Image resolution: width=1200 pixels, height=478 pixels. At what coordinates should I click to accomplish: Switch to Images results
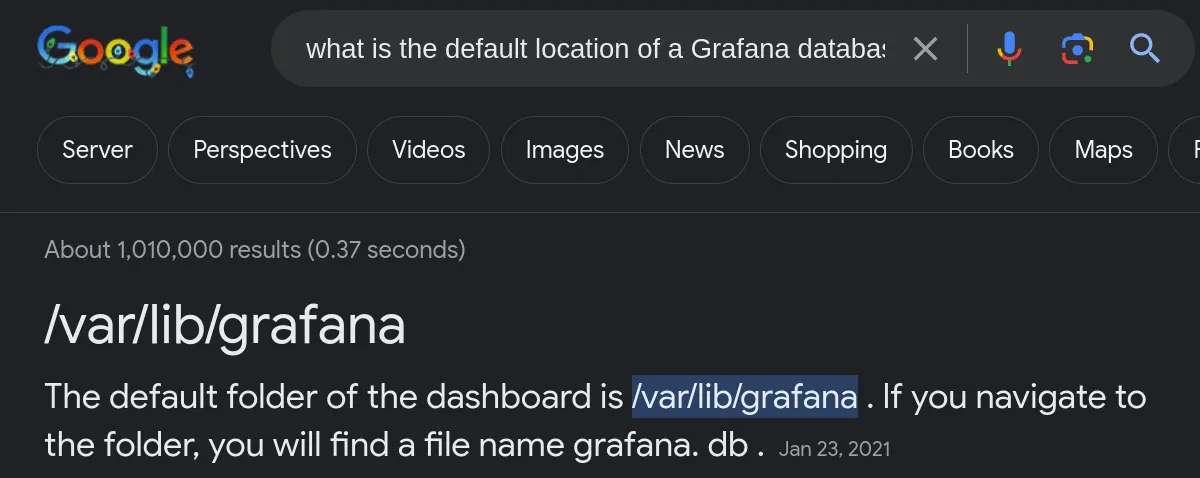click(565, 150)
